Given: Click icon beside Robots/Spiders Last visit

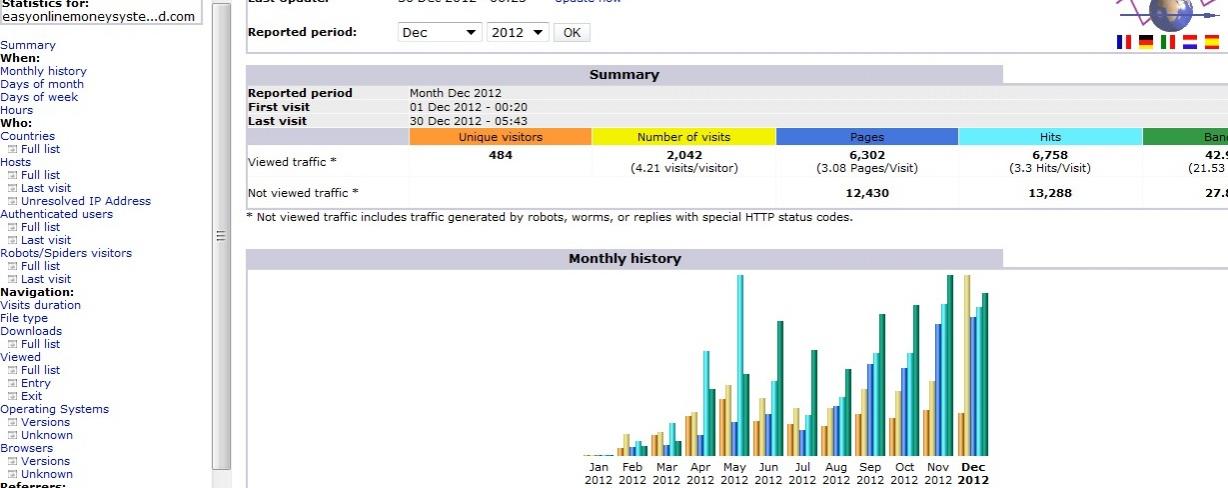Looking at the screenshot, I should 13,279.
